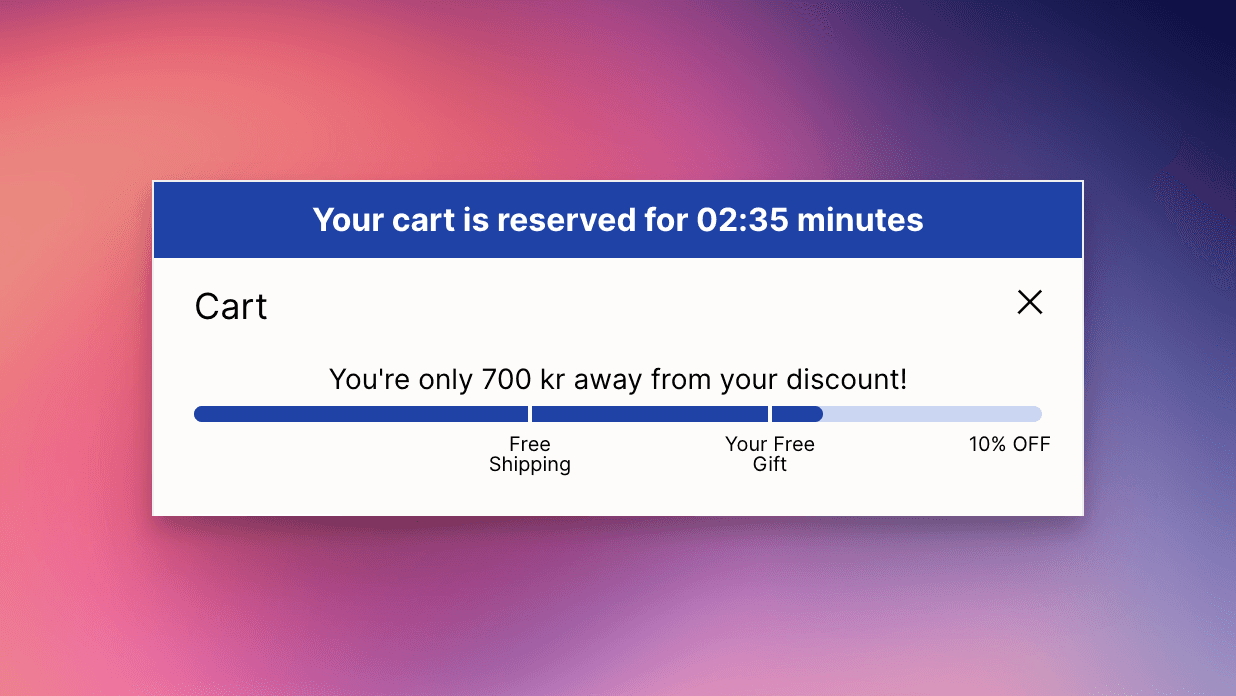
Task: Close the cart overlay with the X
Action: point(1029,302)
